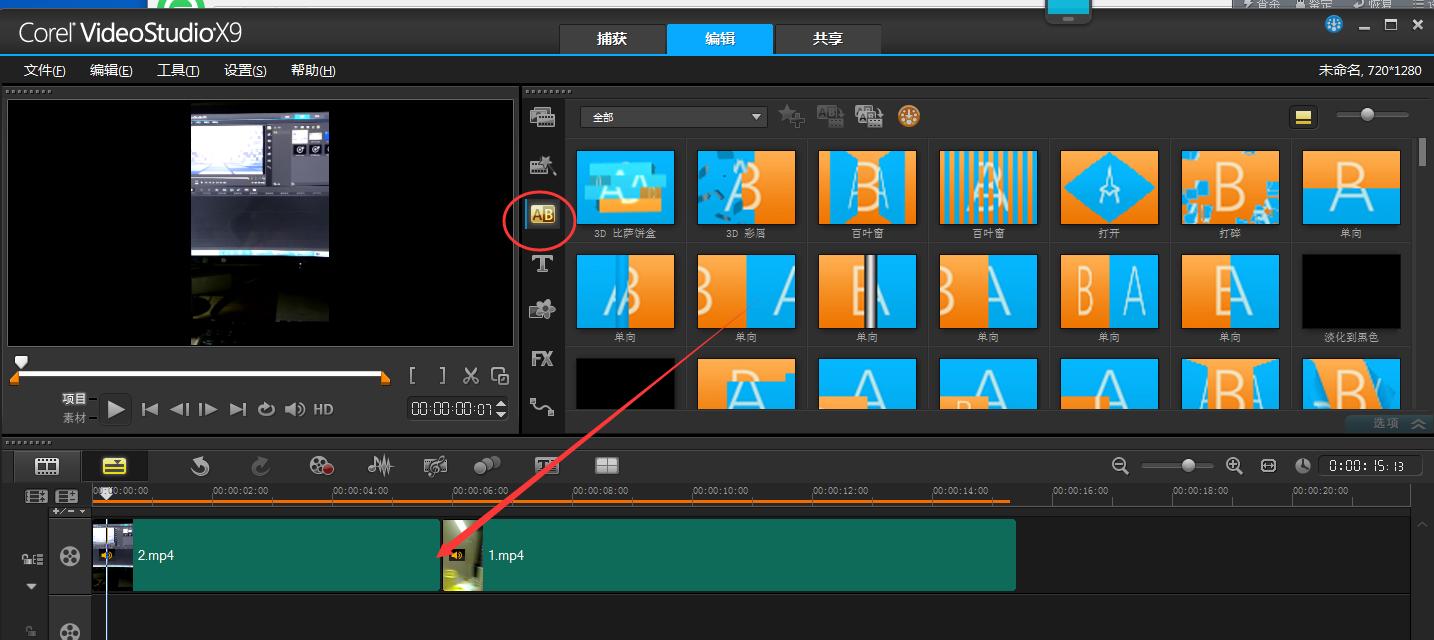1434x640 pixels.
Task: Select the 3D 比萨饼盒 transition thumbnail
Action: [x=626, y=188]
